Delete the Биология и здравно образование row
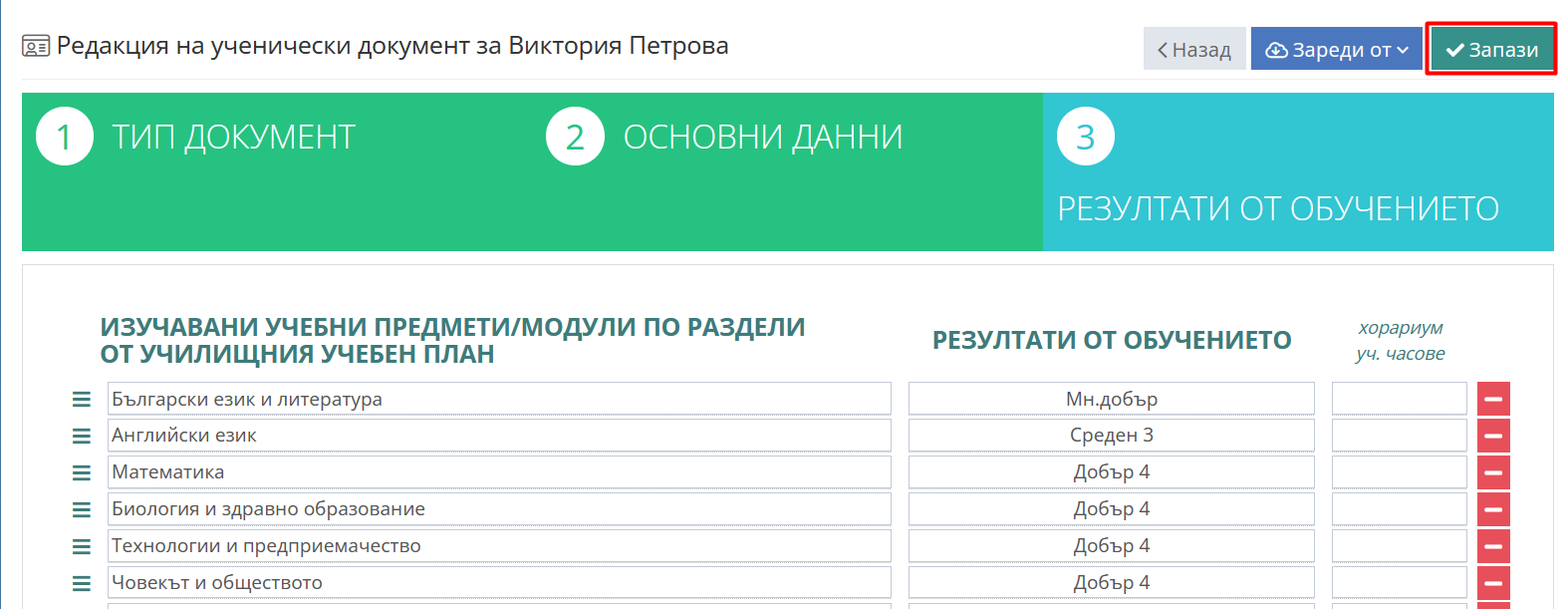Screen dimensions: 1568x609 pos(1493,509)
